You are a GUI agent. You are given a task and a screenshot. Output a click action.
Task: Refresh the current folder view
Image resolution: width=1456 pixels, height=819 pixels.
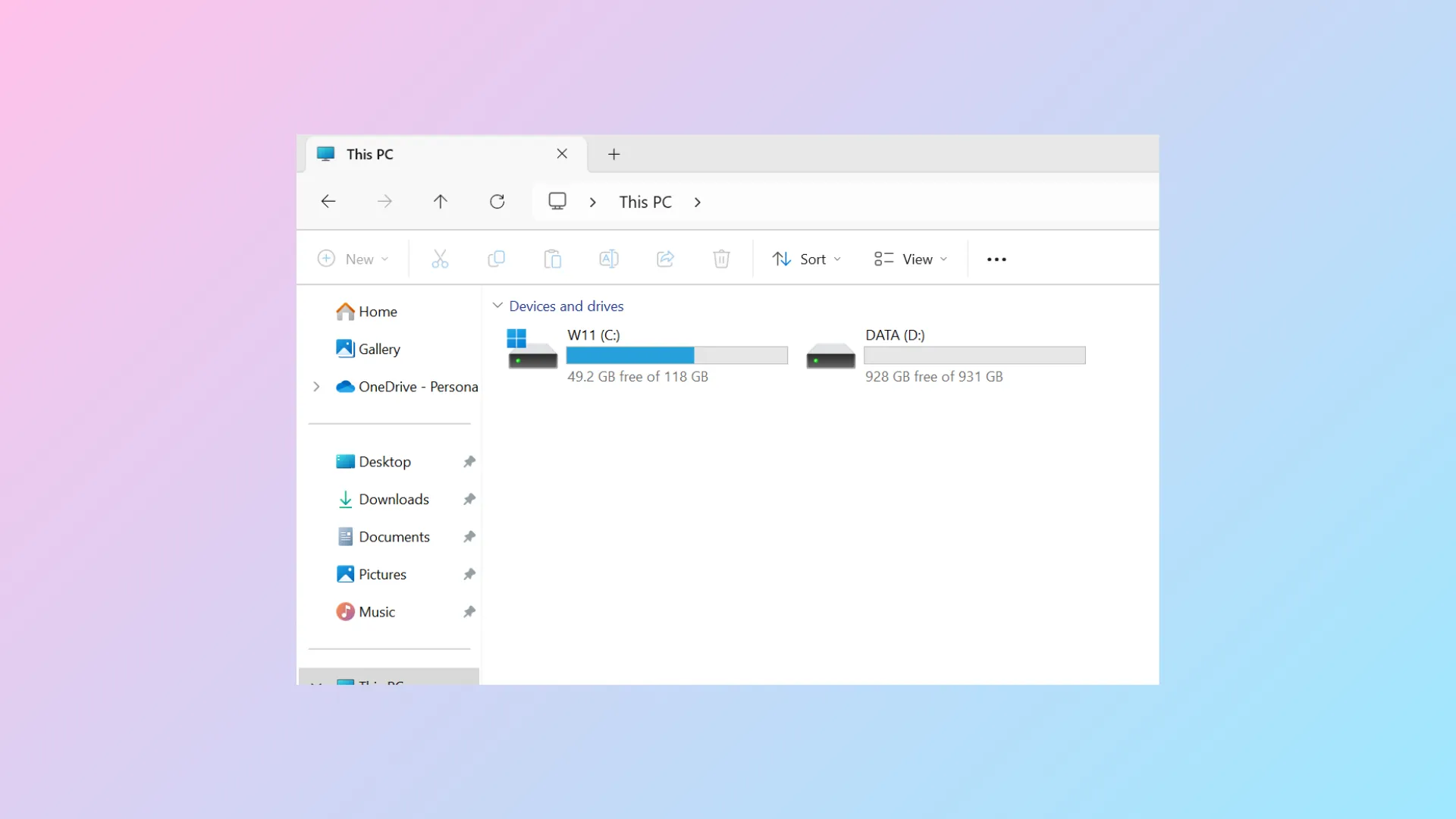497,201
